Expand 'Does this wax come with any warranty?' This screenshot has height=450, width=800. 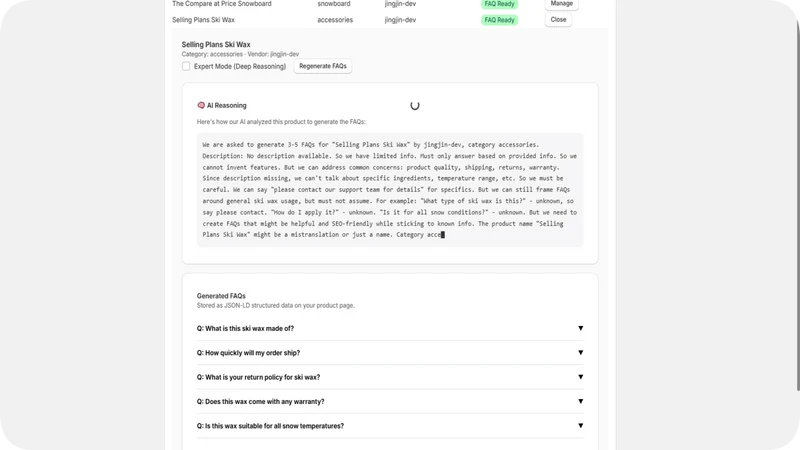[x=390, y=402]
